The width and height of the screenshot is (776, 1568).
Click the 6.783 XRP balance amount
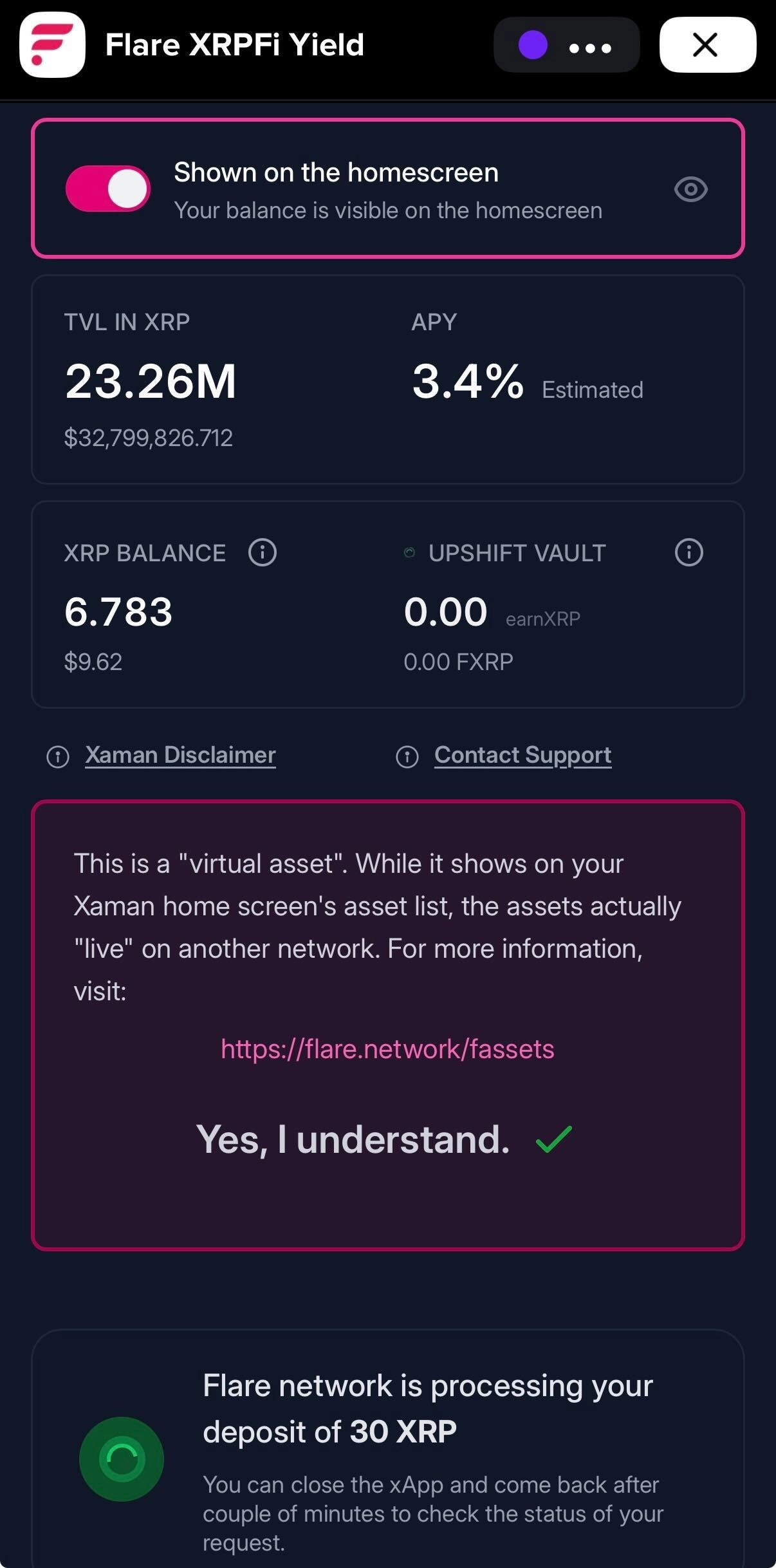118,611
